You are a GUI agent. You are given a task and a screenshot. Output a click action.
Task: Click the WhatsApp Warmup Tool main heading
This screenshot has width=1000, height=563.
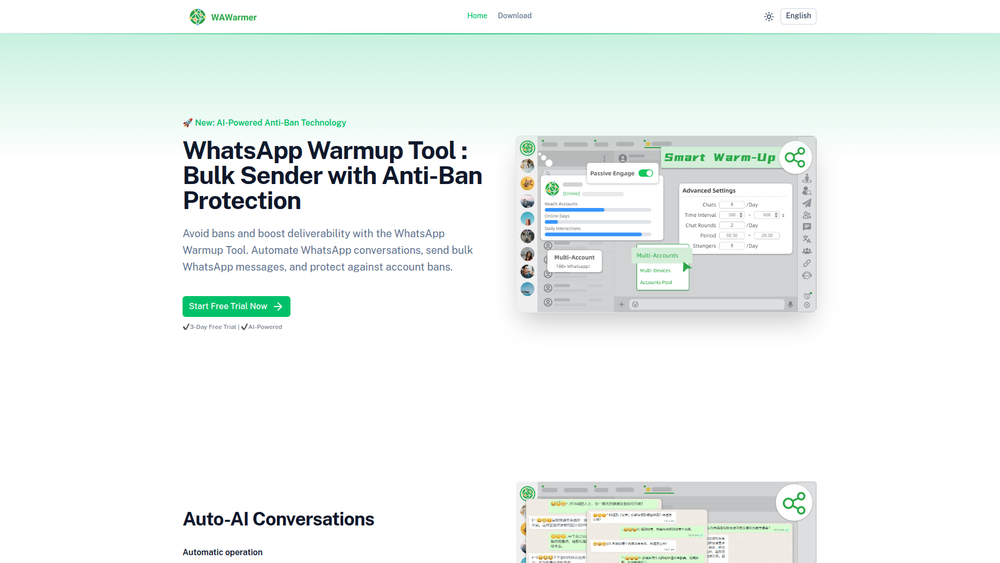click(x=332, y=175)
